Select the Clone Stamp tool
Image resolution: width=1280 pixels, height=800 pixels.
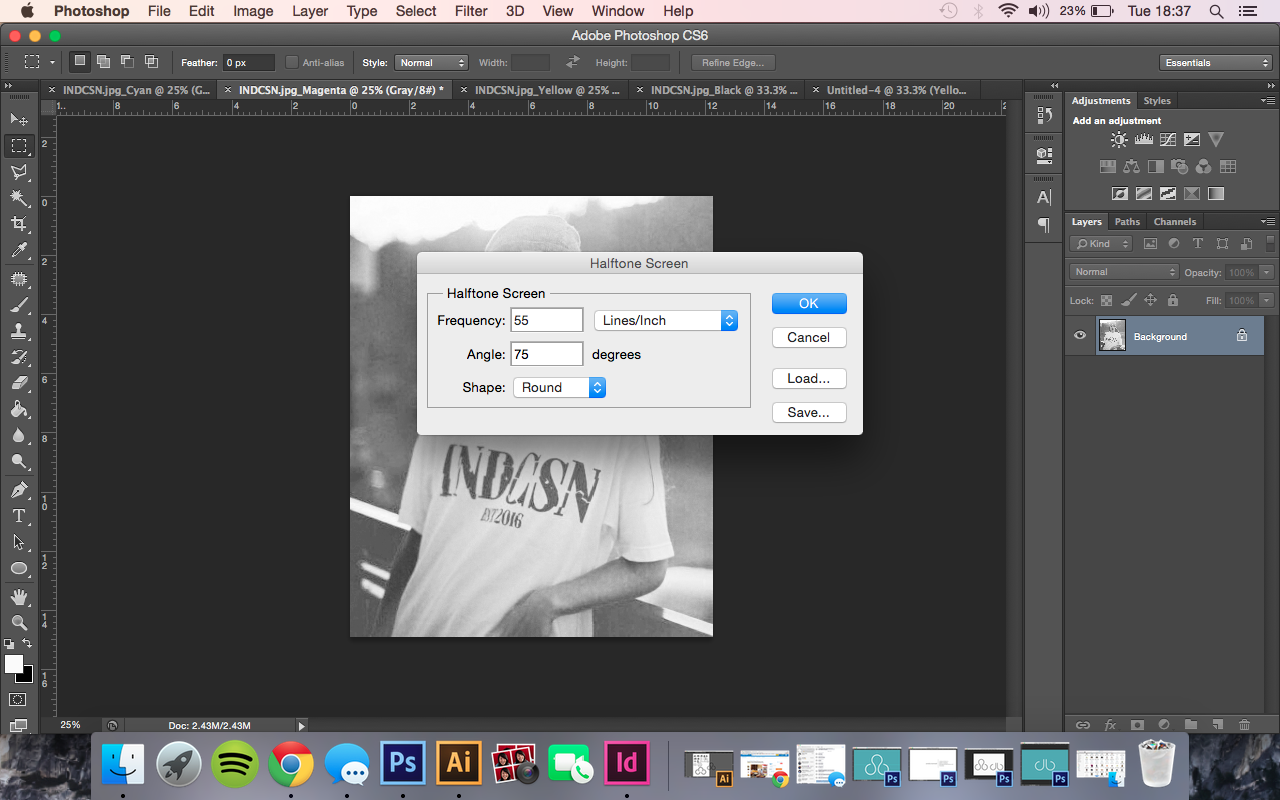(x=19, y=331)
